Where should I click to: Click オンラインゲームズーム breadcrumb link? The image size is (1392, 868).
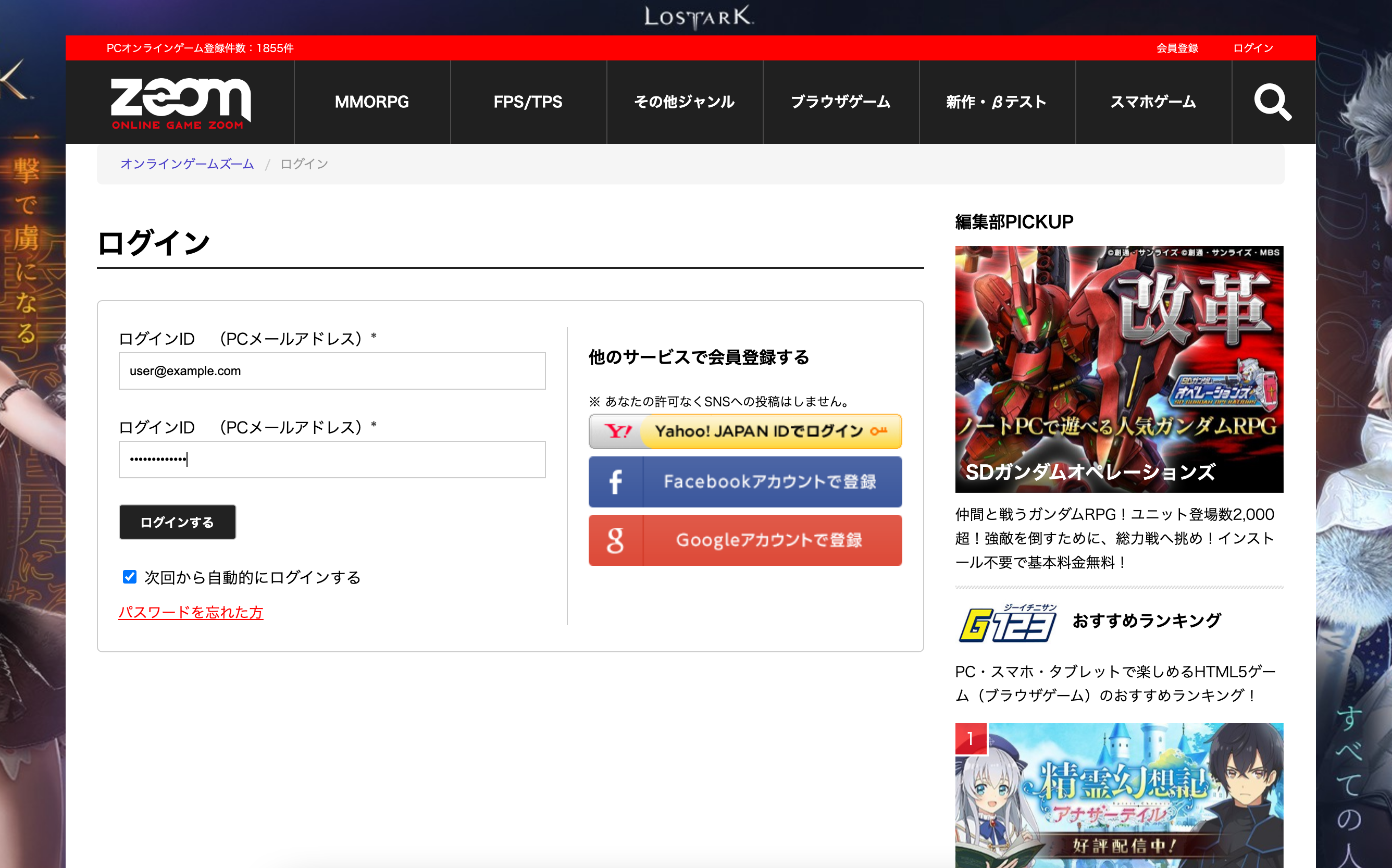coord(187,164)
